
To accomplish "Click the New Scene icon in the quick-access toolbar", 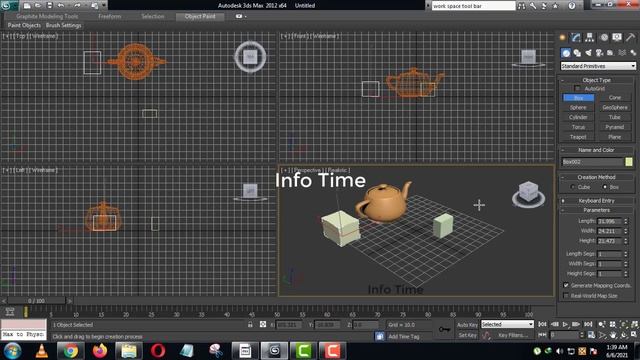I will [x=27, y=6].
